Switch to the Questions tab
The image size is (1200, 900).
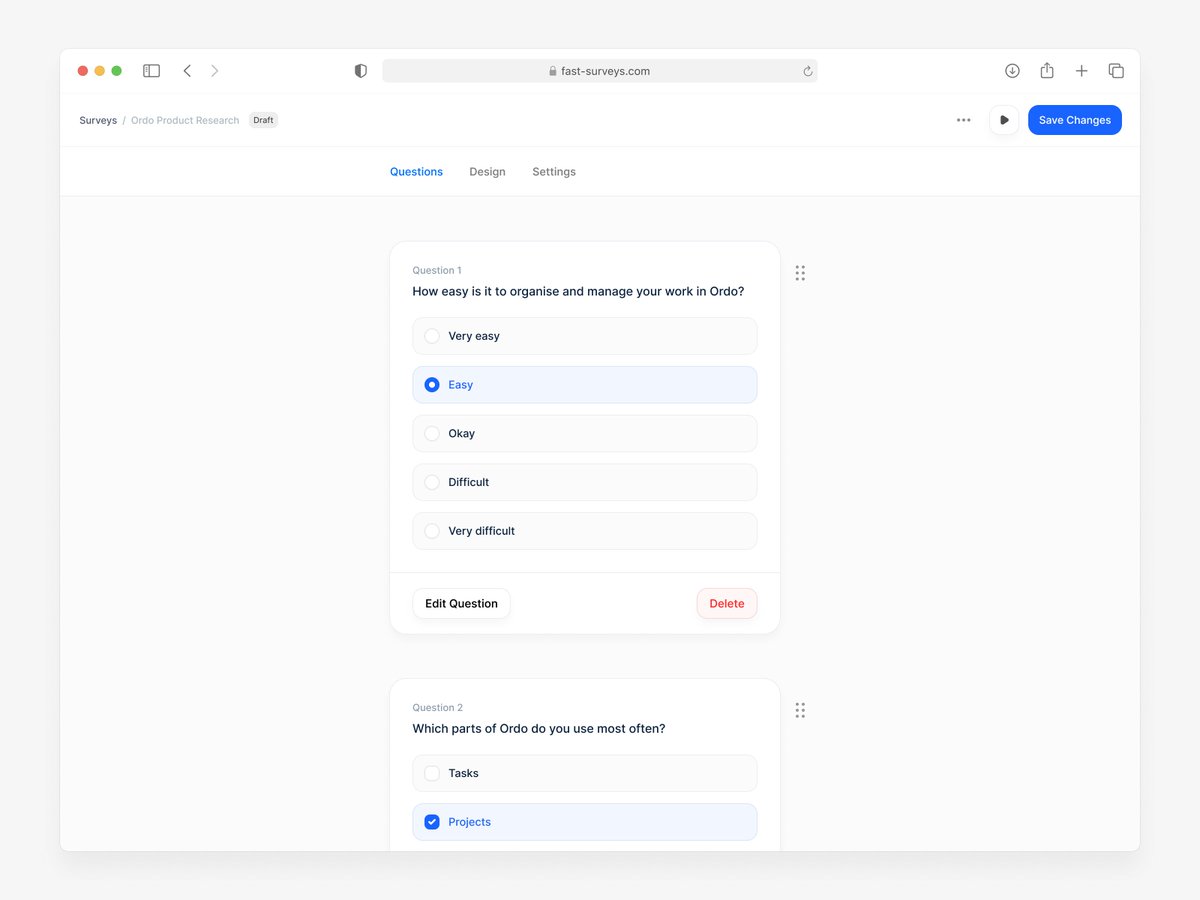(416, 172)
